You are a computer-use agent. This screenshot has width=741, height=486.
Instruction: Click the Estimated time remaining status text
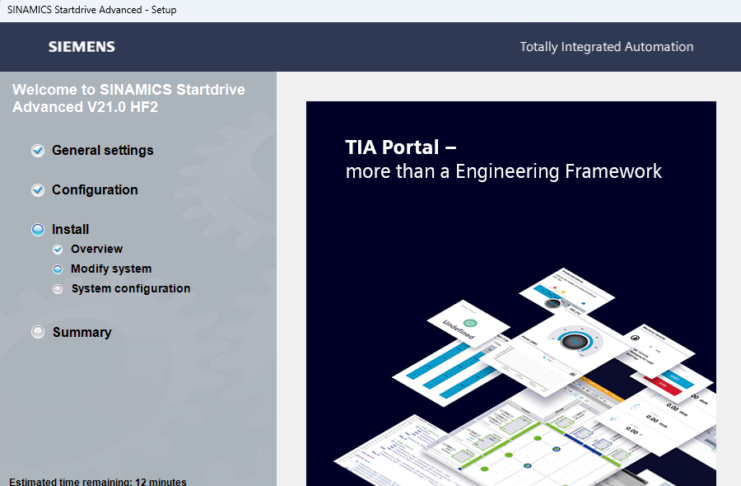(x=97, y=481)
